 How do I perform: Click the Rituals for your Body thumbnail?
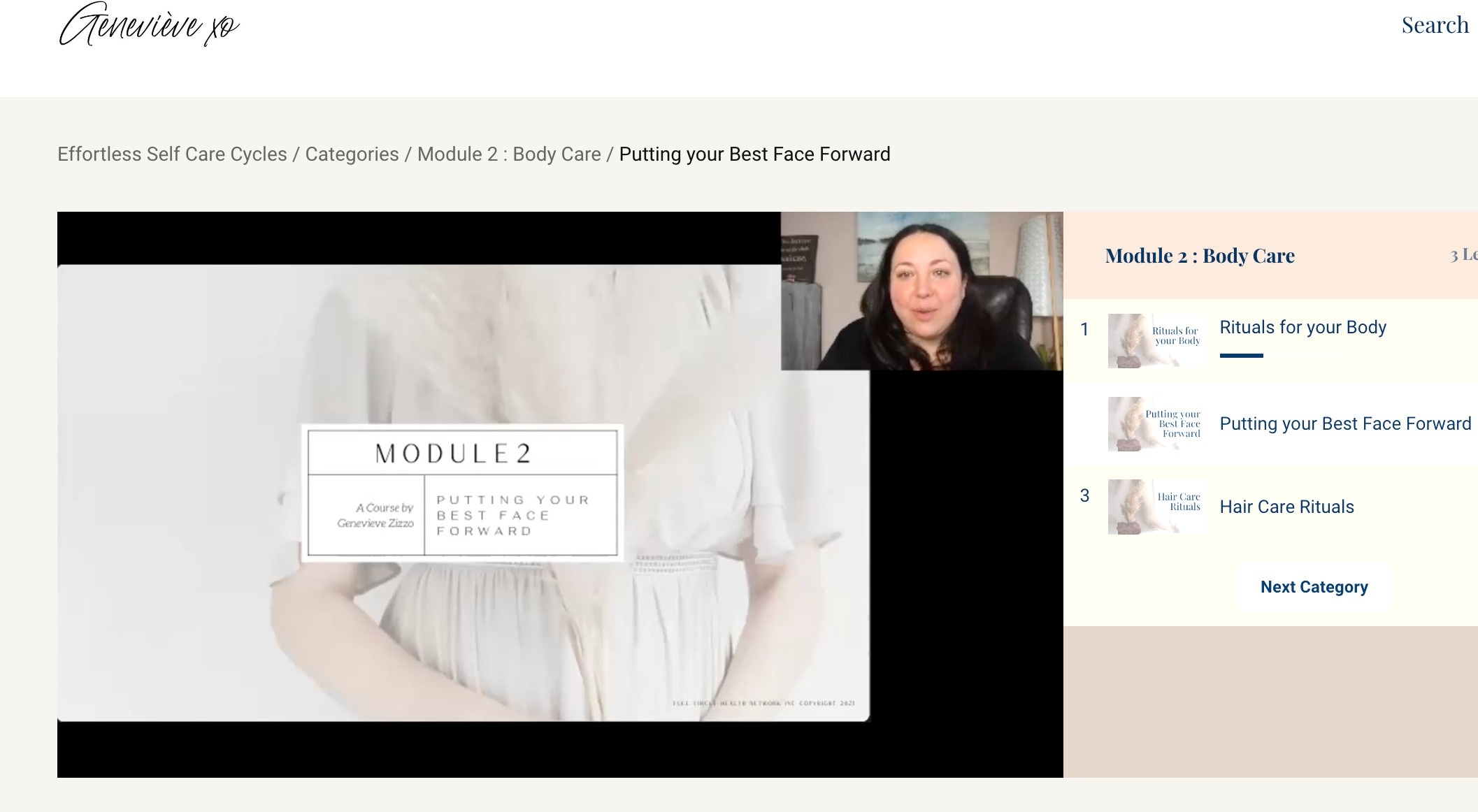click(x=1156, y=340)
